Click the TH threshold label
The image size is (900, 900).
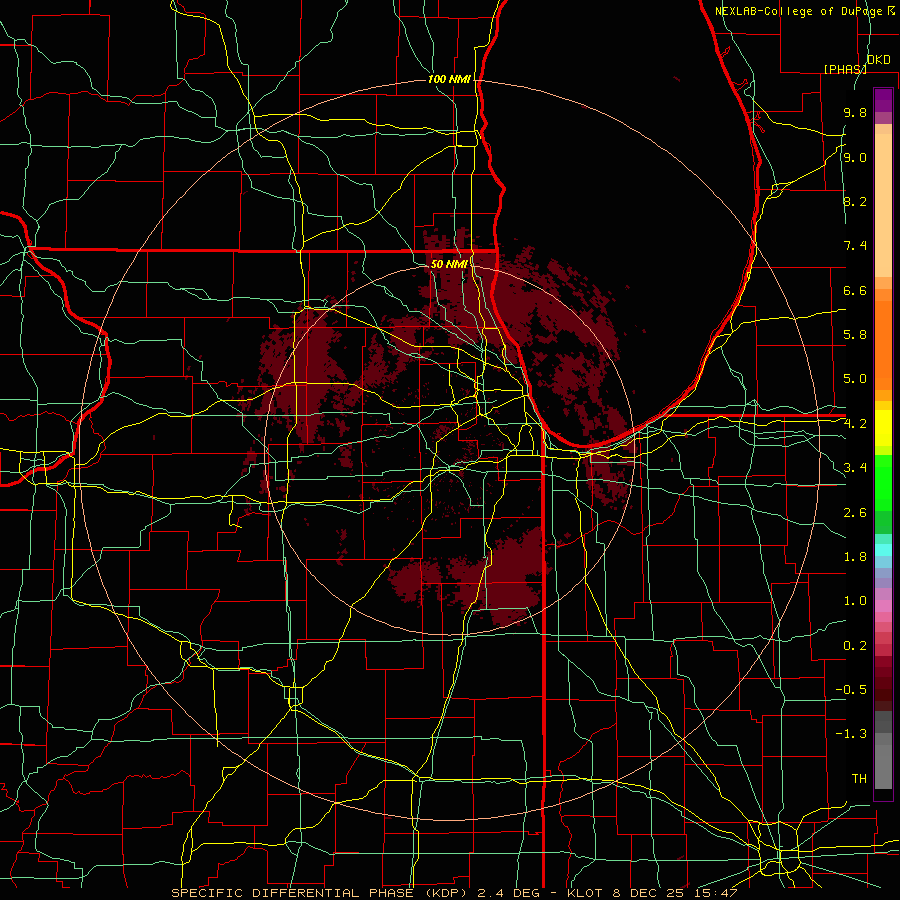point(859,779)
